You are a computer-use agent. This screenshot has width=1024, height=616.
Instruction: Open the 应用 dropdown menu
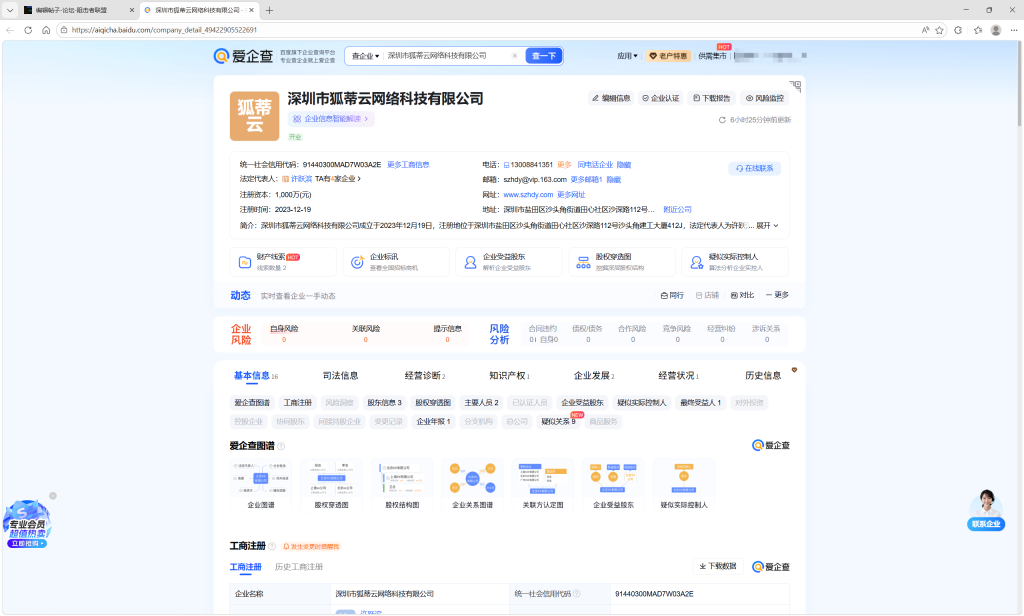pos(627,56)
